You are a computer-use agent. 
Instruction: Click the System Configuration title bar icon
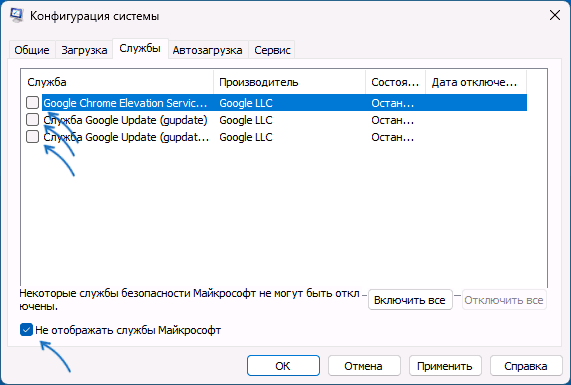tap(16, 15)
